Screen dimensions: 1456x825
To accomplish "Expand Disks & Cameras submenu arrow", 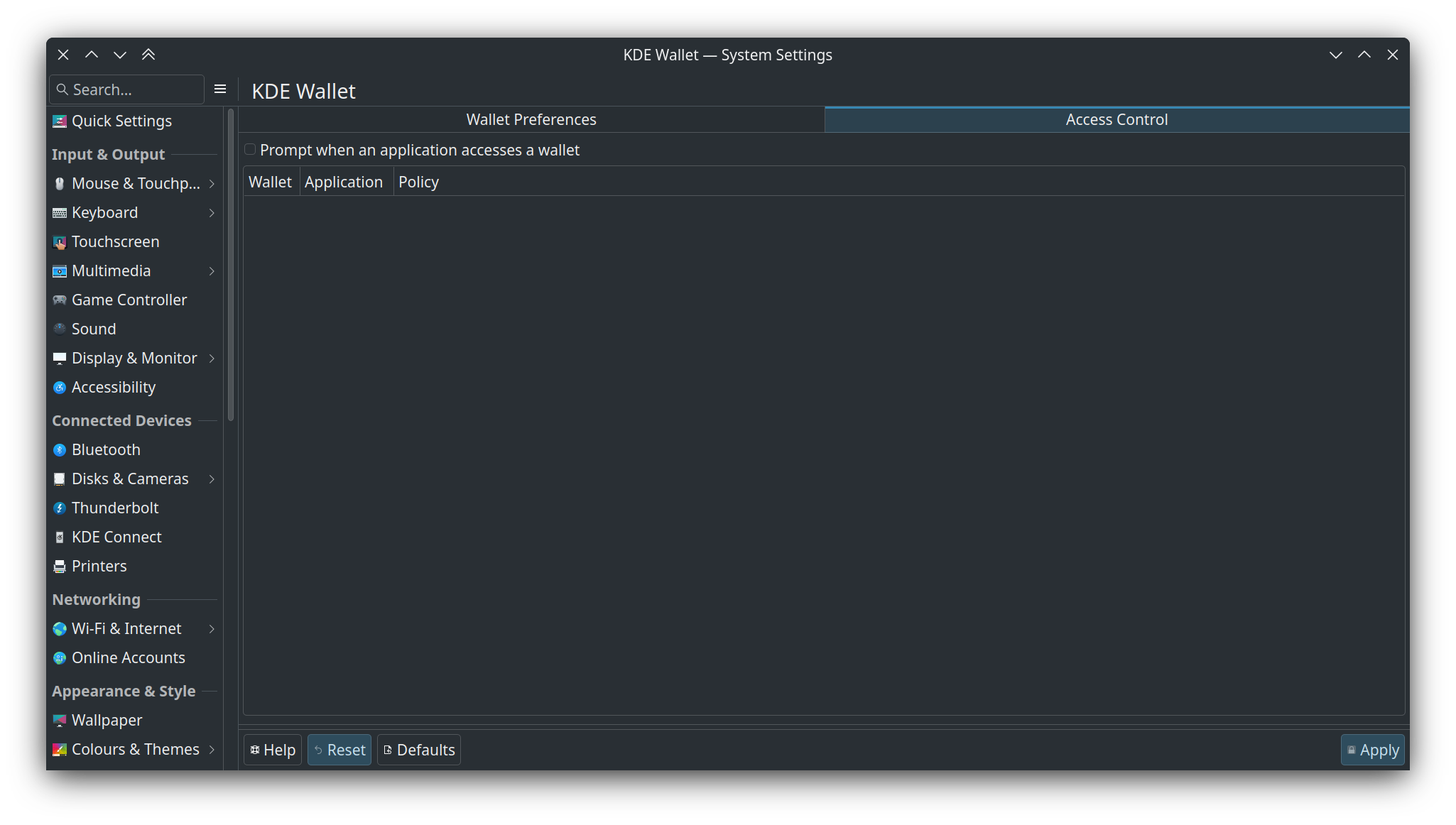I will coord(212,479).
